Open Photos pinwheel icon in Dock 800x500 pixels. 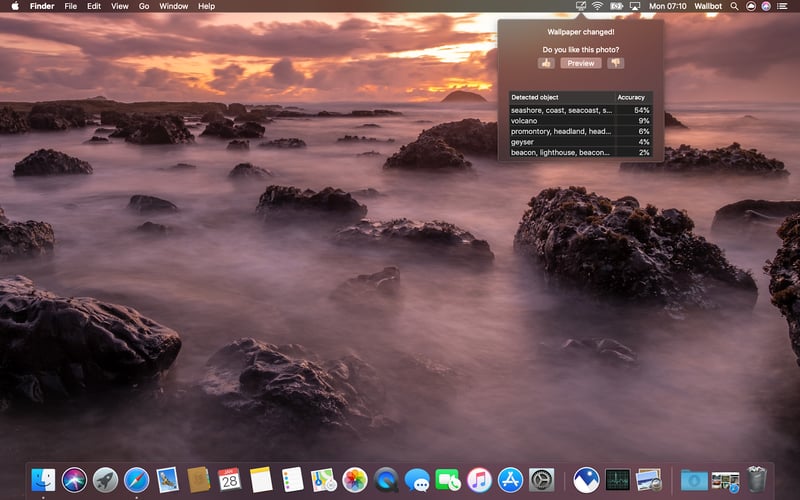pos(355,480)
